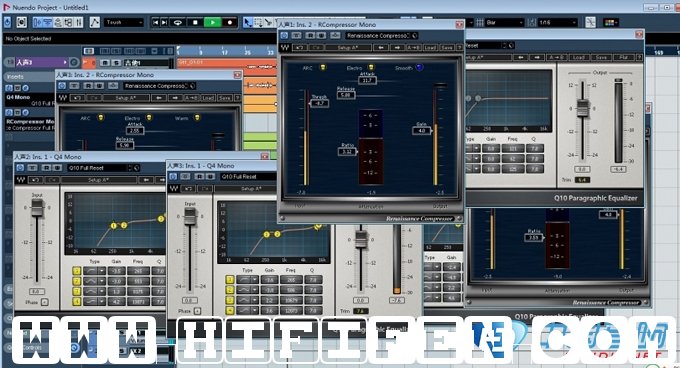Screen dimensions: 680x368
Task: Toggle the Smooth mode button in RCompressor
Action: point(419,68)
